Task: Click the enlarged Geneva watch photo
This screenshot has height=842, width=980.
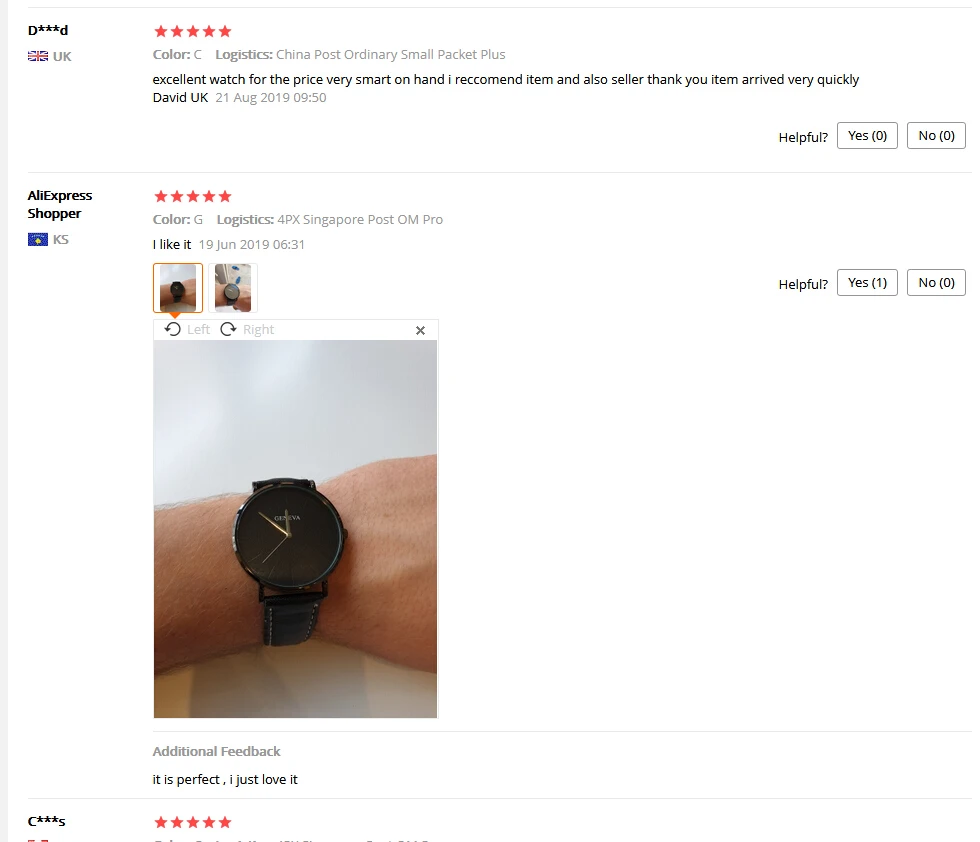Action: click(x=295, y=529)
